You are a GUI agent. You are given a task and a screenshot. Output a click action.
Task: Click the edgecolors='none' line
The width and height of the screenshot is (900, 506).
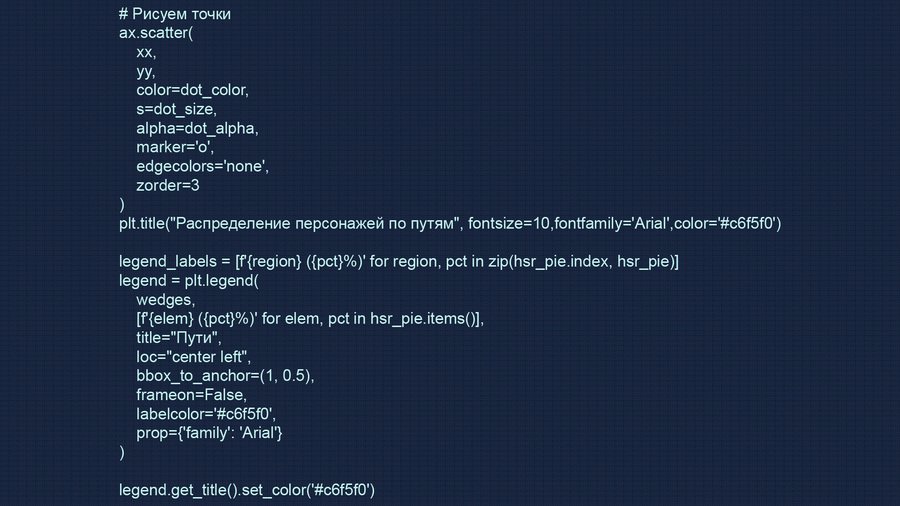pyautogui.click(x=203, y=166)
